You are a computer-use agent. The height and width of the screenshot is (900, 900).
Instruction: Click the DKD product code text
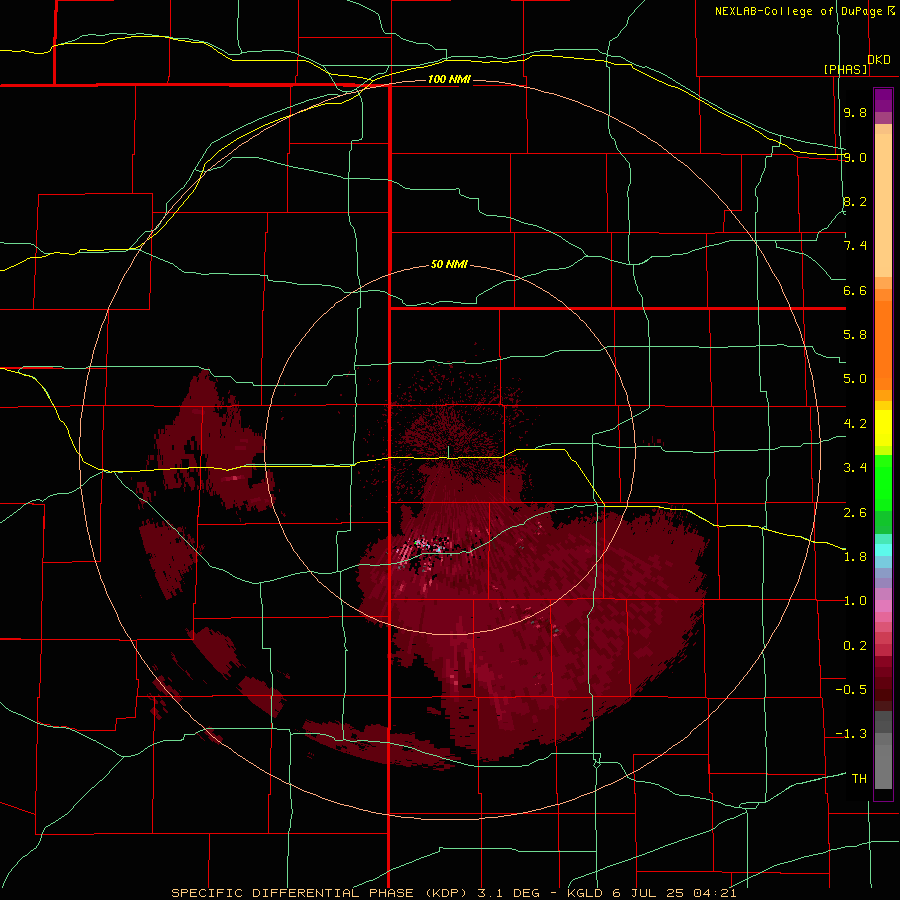[879, 59]
